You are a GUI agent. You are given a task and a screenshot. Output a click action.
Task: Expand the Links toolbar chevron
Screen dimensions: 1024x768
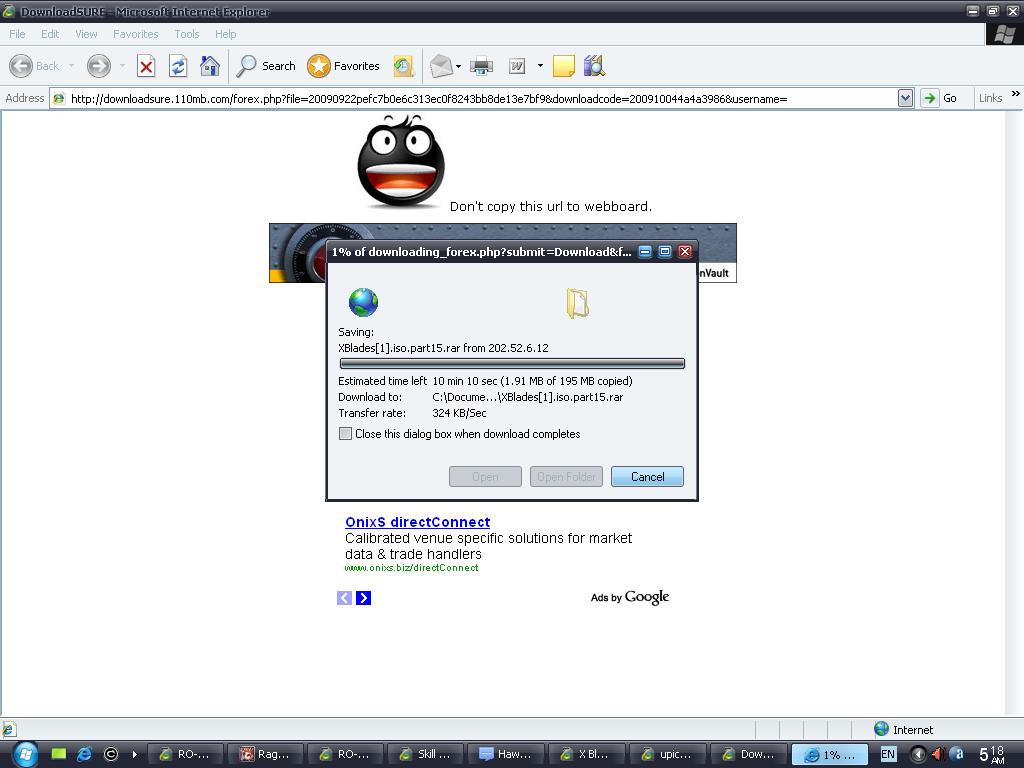1016,94
